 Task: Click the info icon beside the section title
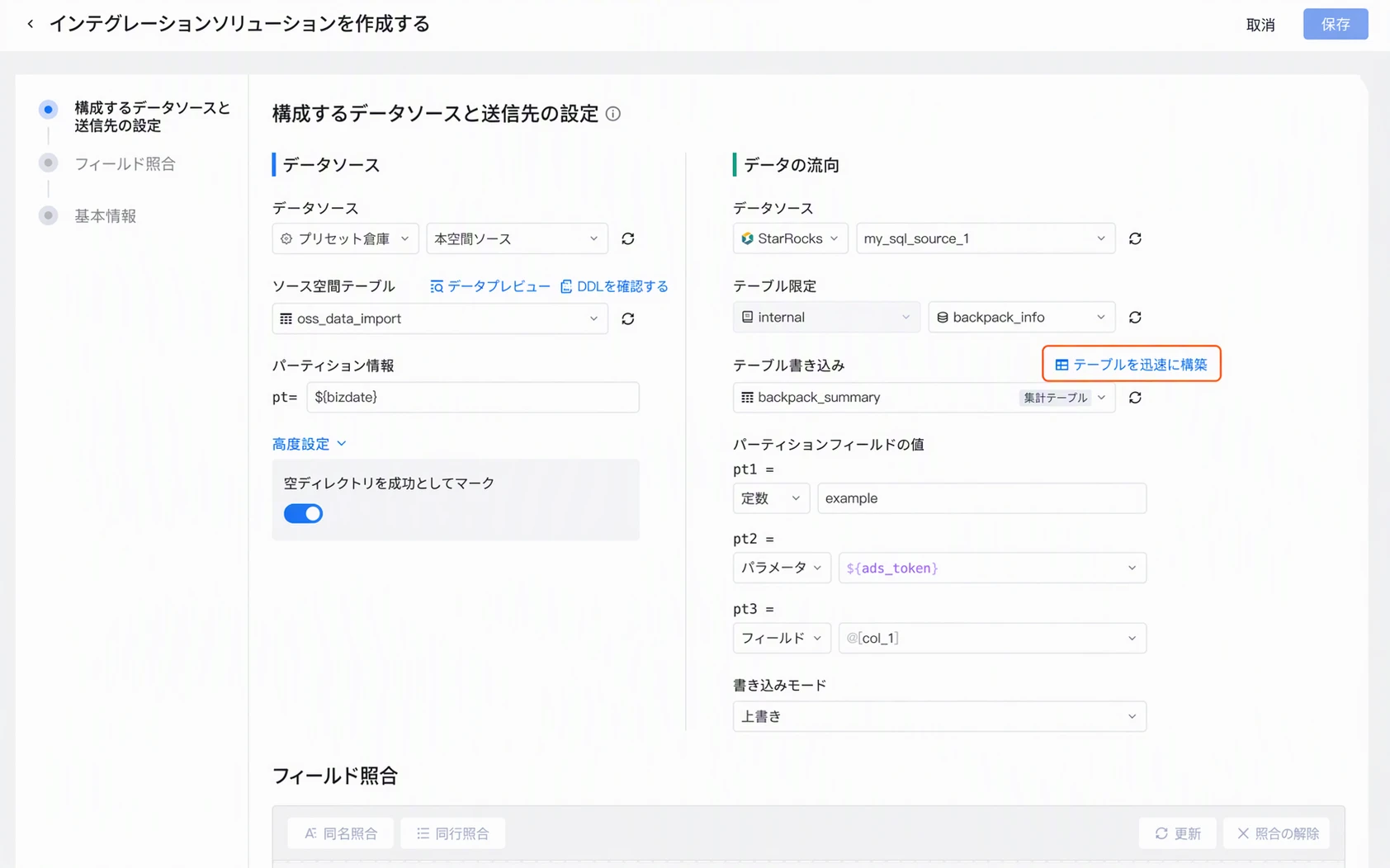[x=612, y=114]
